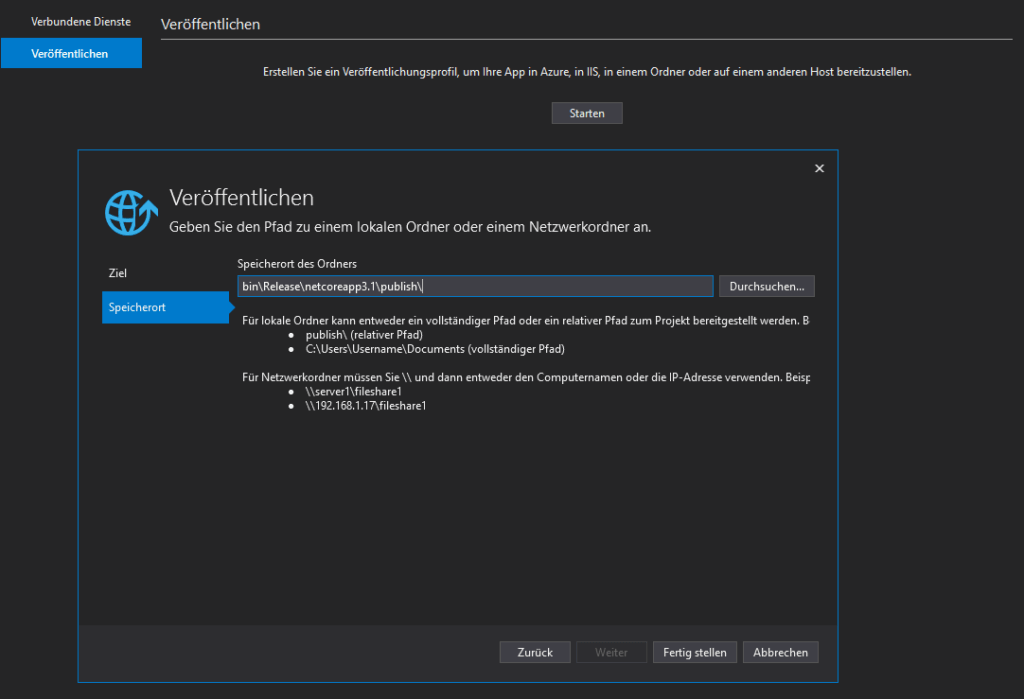This screenshot has height=699, width=1024.
Task: Open the Durchsuchen folder browser
Action: coord(766,286)
